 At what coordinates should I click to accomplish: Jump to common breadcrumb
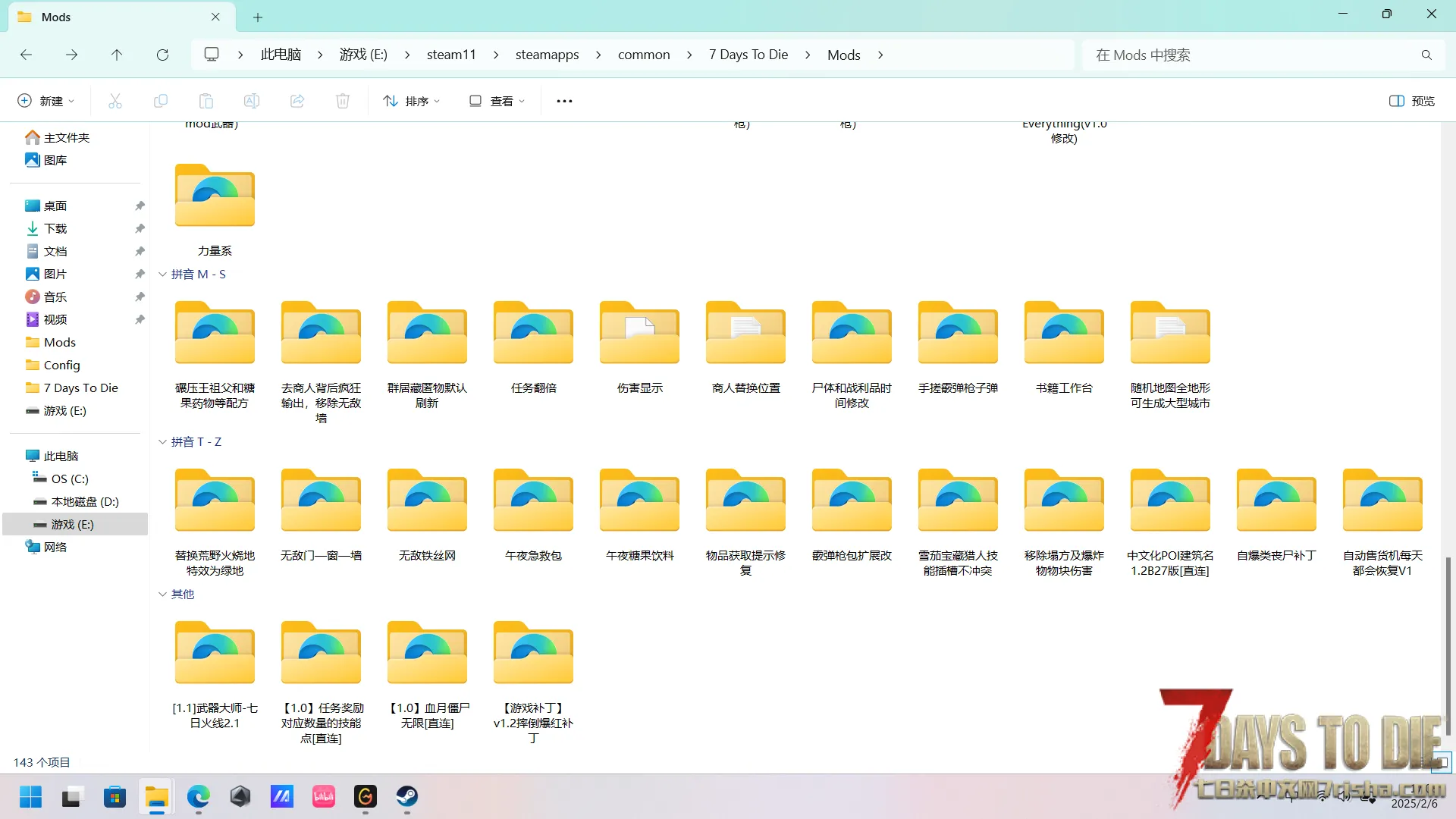point(644,55)
